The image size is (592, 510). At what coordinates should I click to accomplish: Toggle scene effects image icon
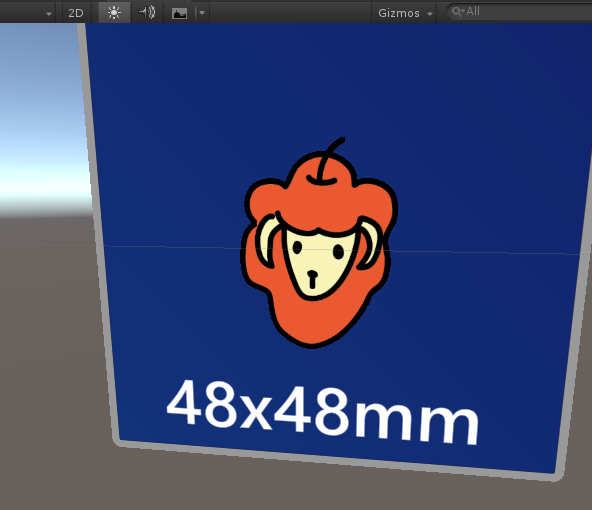tap(179, 14)
